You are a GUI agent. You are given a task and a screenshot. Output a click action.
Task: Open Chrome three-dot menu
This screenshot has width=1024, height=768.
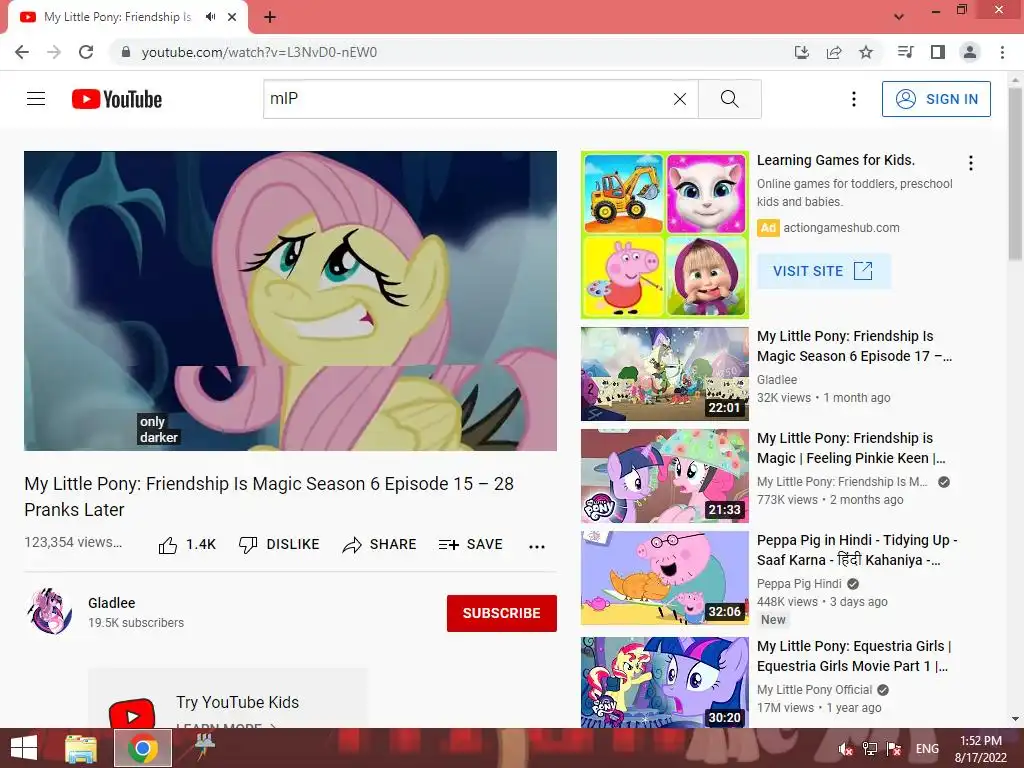(x=1002, y=52)
